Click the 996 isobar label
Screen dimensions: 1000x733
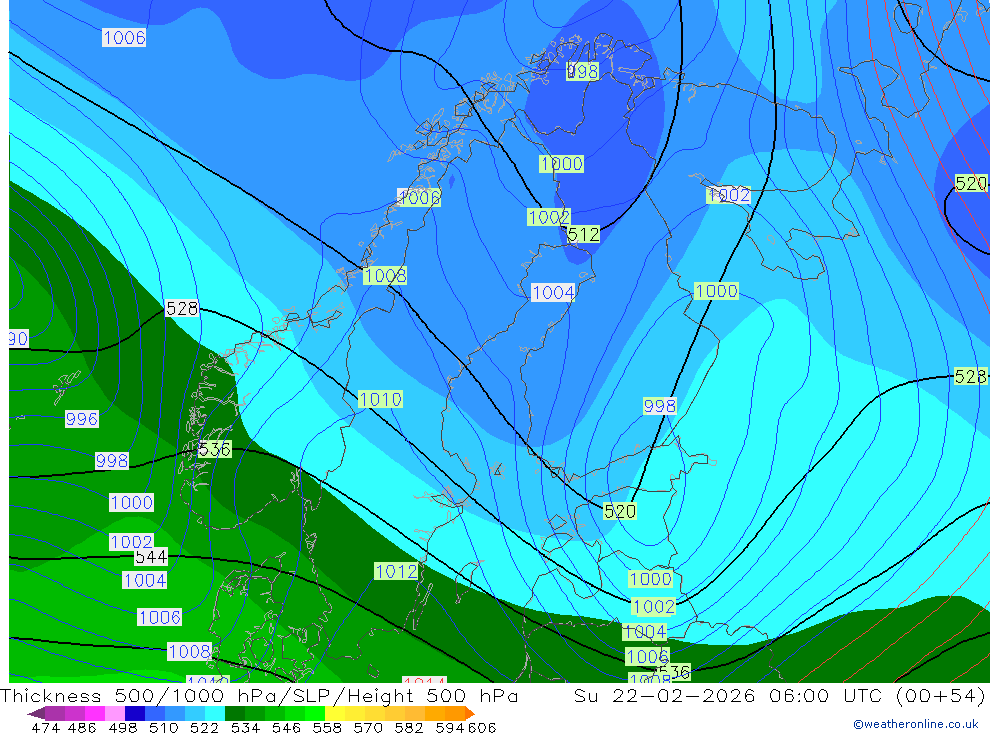coord(82,419)
